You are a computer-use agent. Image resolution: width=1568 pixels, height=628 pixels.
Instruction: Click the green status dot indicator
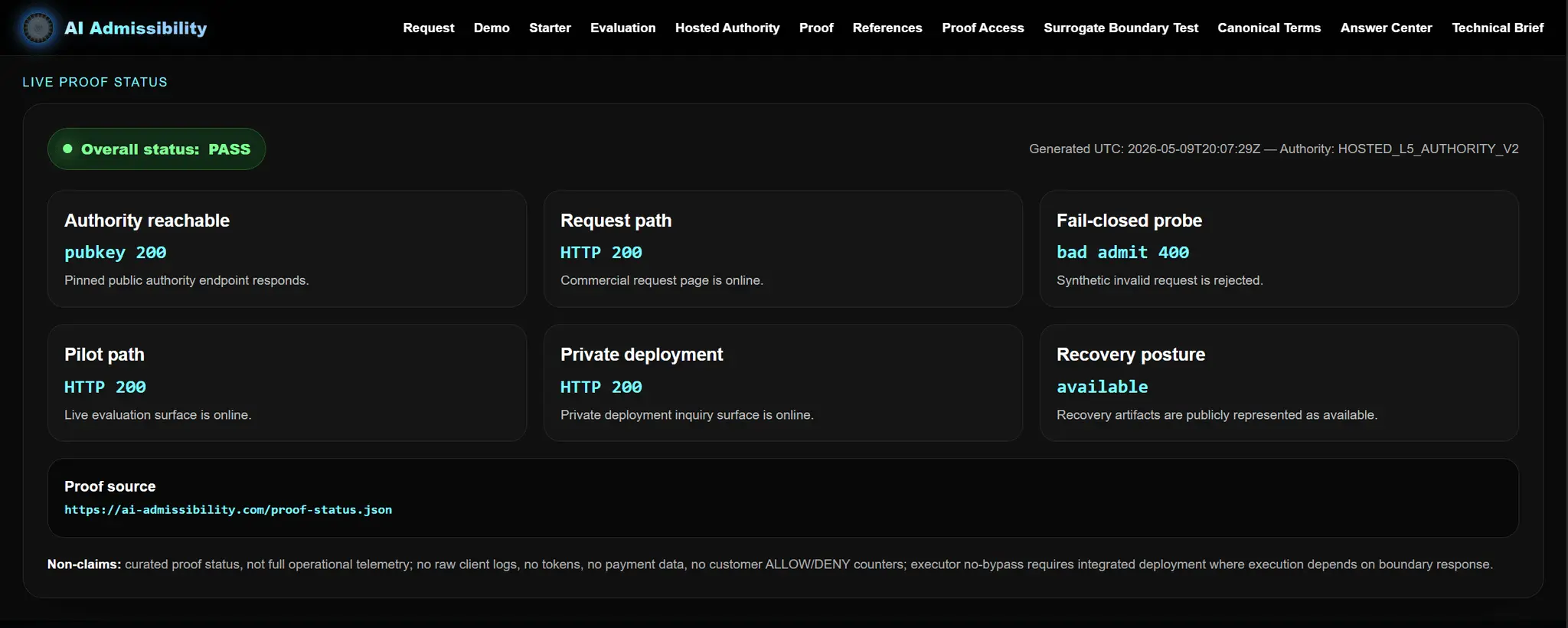coord(67,149)
